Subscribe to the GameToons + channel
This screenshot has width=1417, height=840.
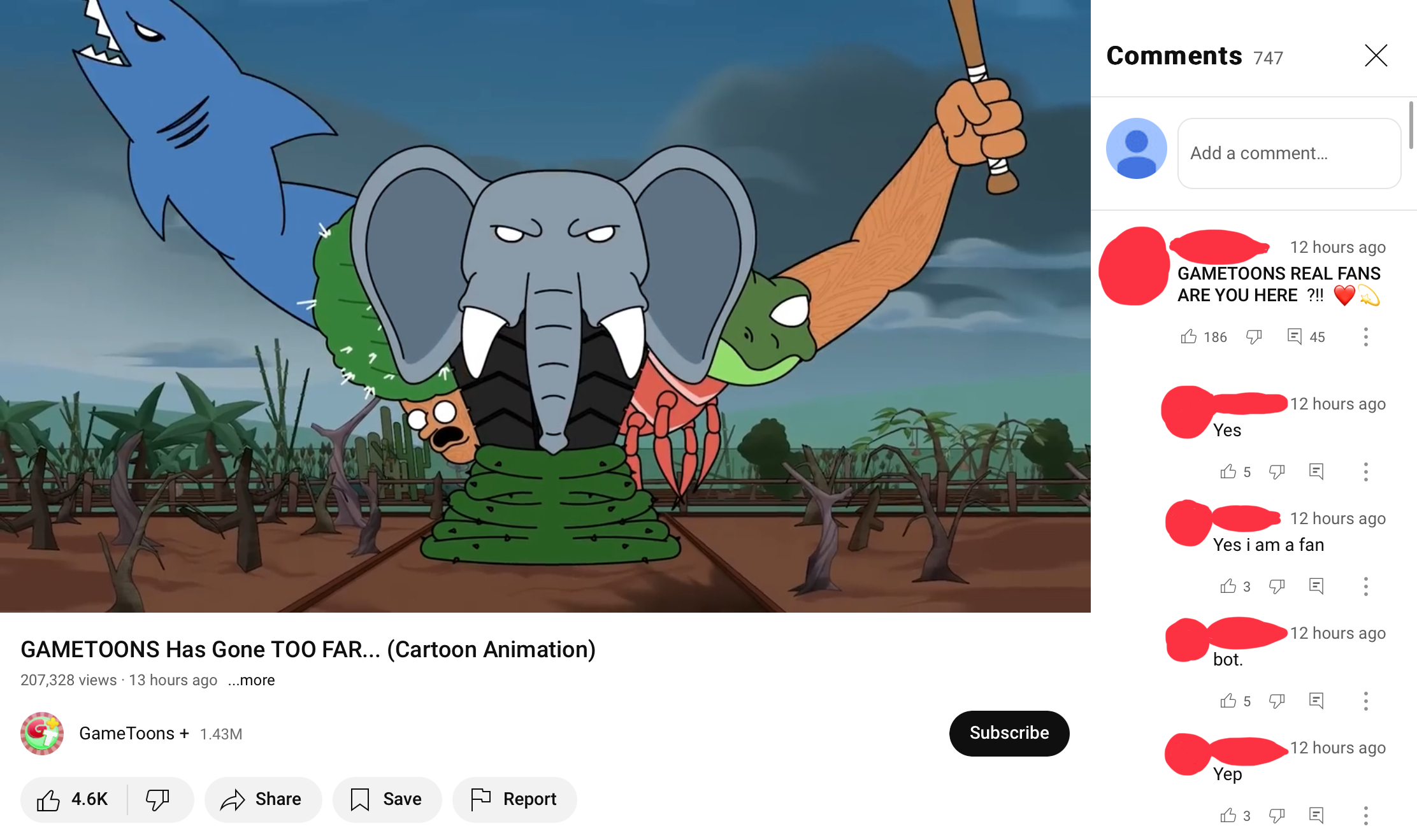pyautogui.click(x=1009, y=733)
